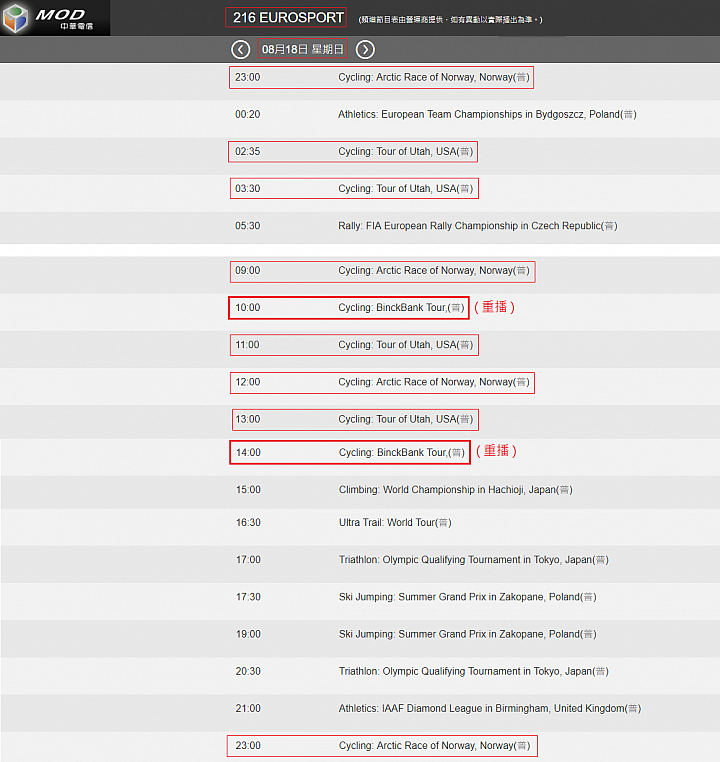Image resolution: width=720 pixels, height=762 pixels.
Task: Click the 216 EUROSPORT channel title
Action: 288,18
